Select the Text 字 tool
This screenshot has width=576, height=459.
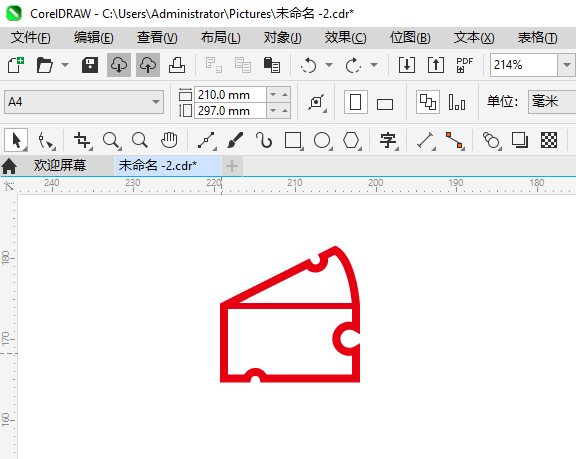tap(388, 140)
